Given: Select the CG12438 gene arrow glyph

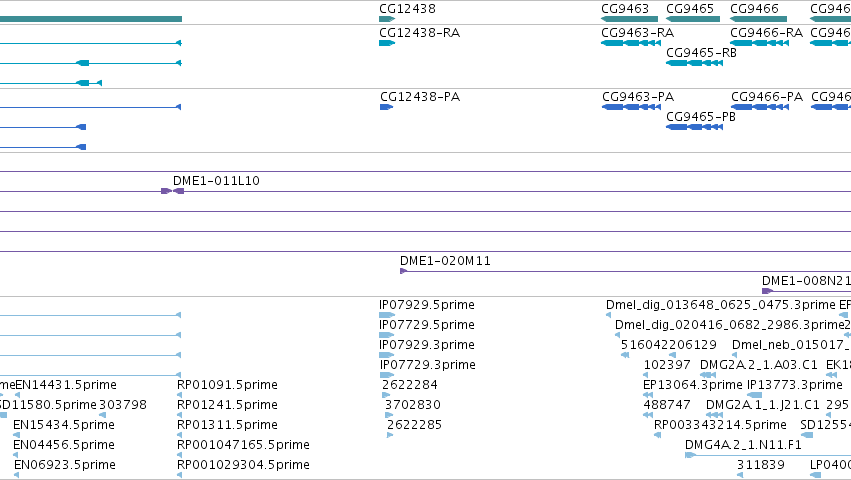Looking at the screenshot, I should (387, 19).
